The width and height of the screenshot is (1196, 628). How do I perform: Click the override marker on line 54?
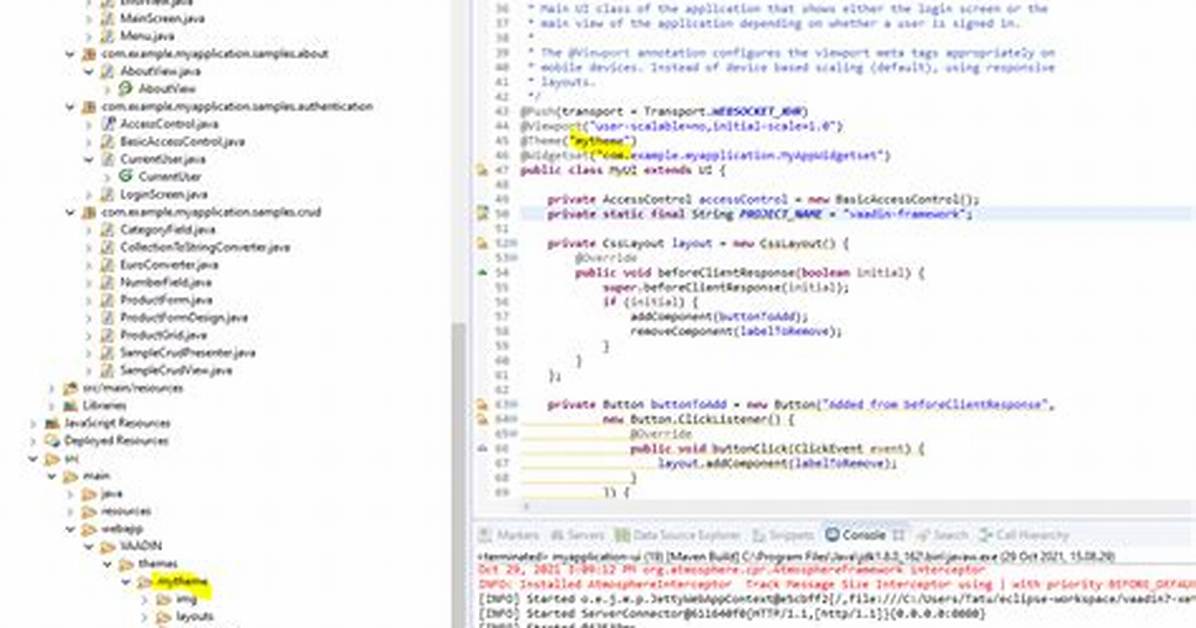click(x=482, y=272)
